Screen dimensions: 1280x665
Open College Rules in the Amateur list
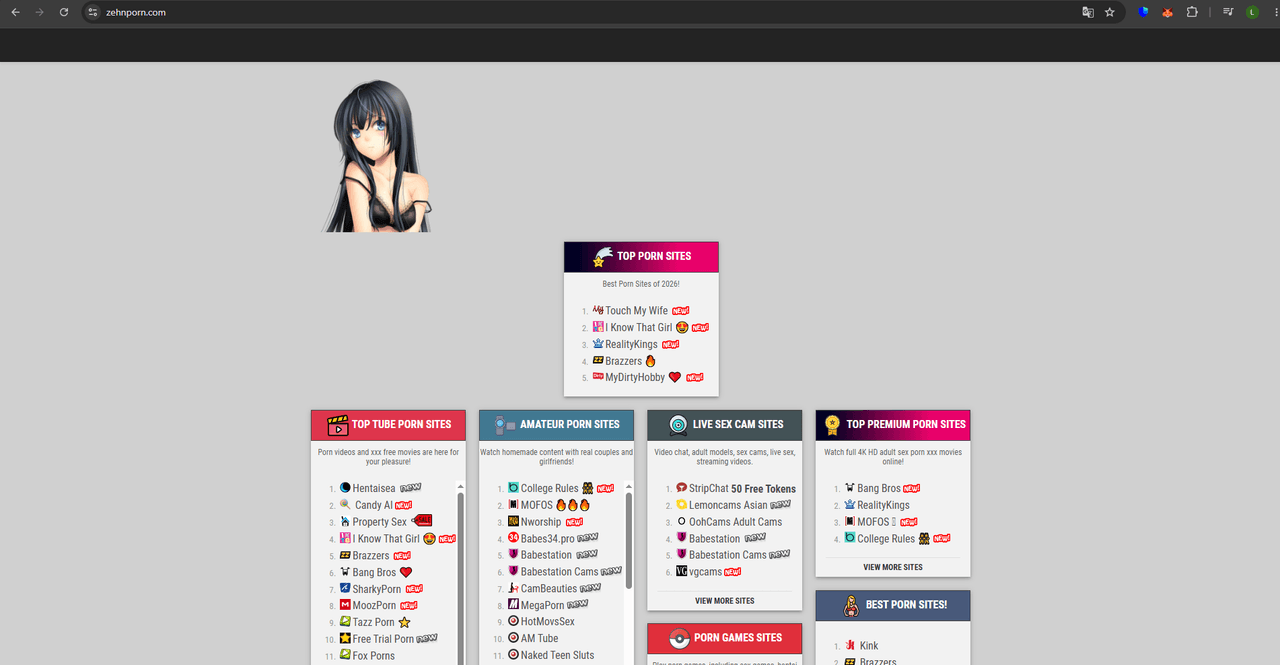tap(549, 489)
